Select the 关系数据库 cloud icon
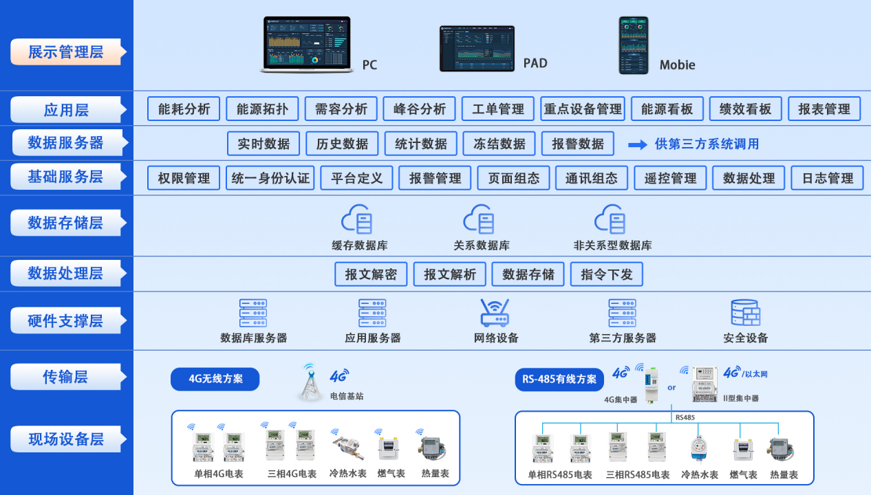Image resolution: width=871 pixels, height=496 pixels. 480,219
